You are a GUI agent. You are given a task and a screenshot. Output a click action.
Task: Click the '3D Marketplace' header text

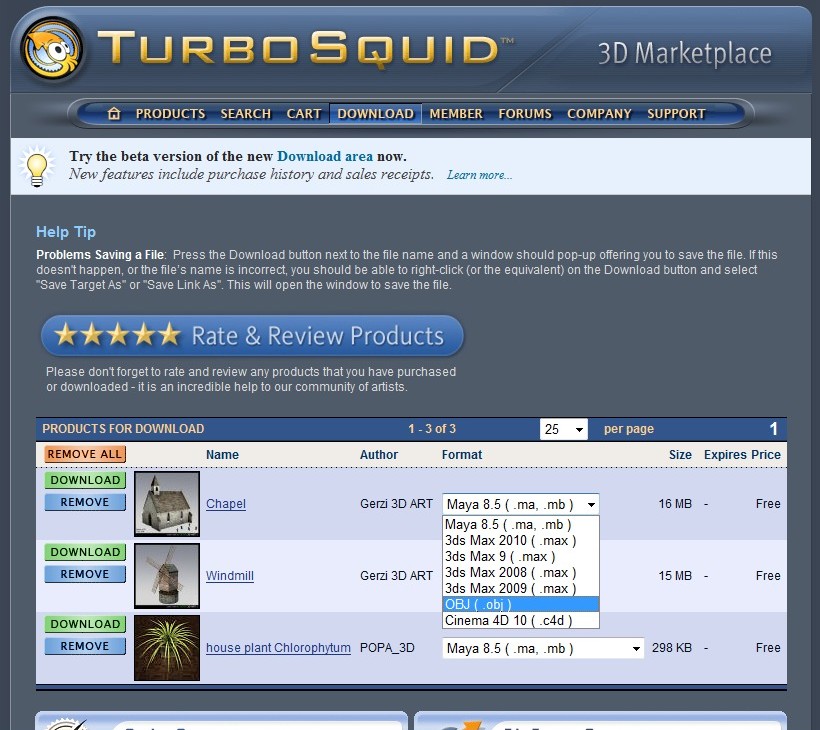pos(685,53)
